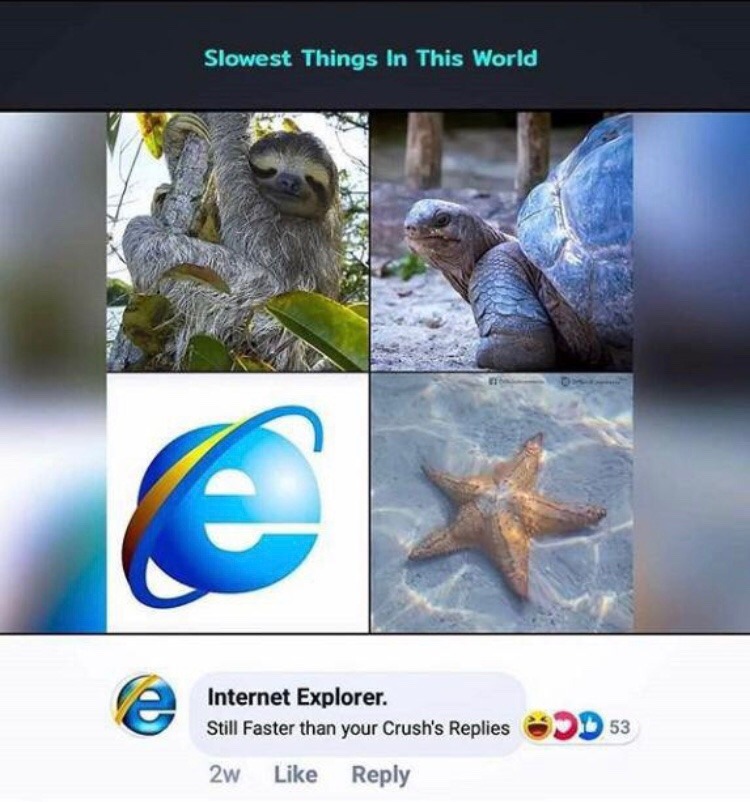Click the laughing Haha reaction emoji
This screenshot has height=802, width=750.
536,726
